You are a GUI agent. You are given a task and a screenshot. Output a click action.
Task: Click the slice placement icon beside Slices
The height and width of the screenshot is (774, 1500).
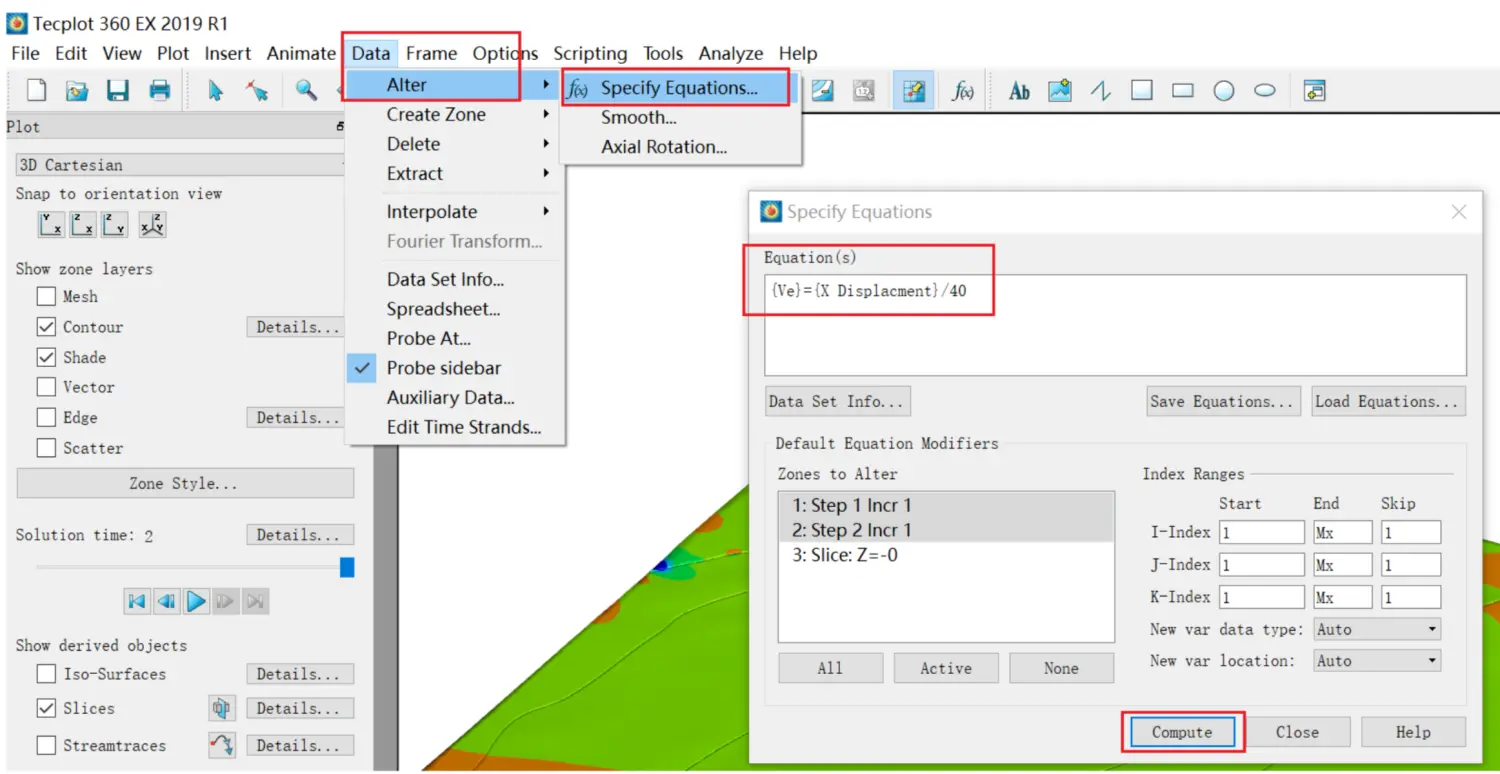pos(221,708)
